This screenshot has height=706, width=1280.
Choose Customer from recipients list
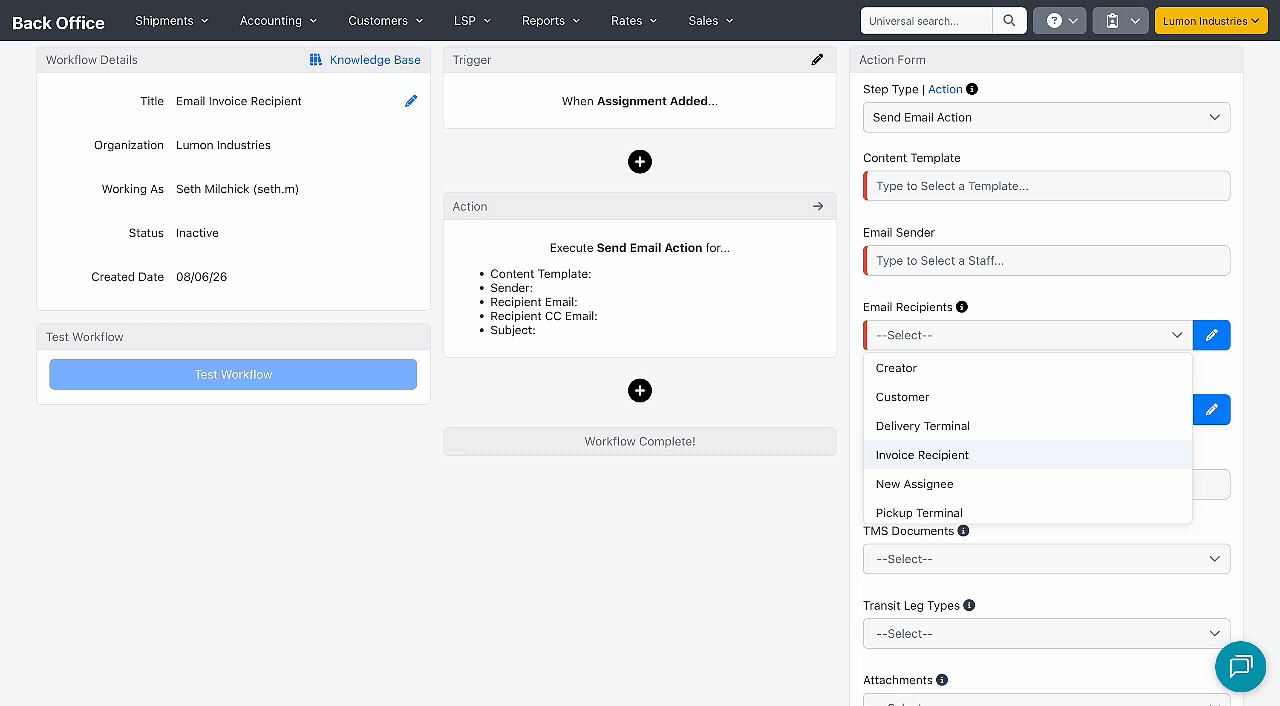[1028, 397]
